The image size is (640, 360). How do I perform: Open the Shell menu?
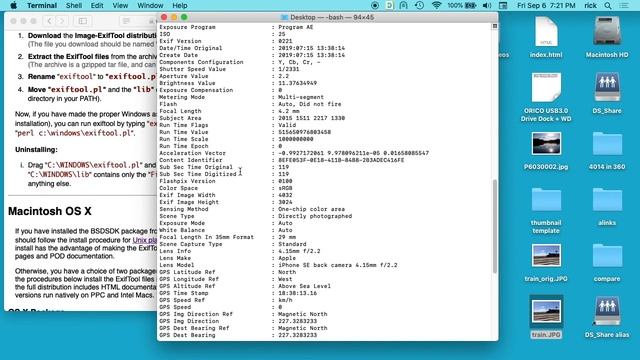point(74,5)
